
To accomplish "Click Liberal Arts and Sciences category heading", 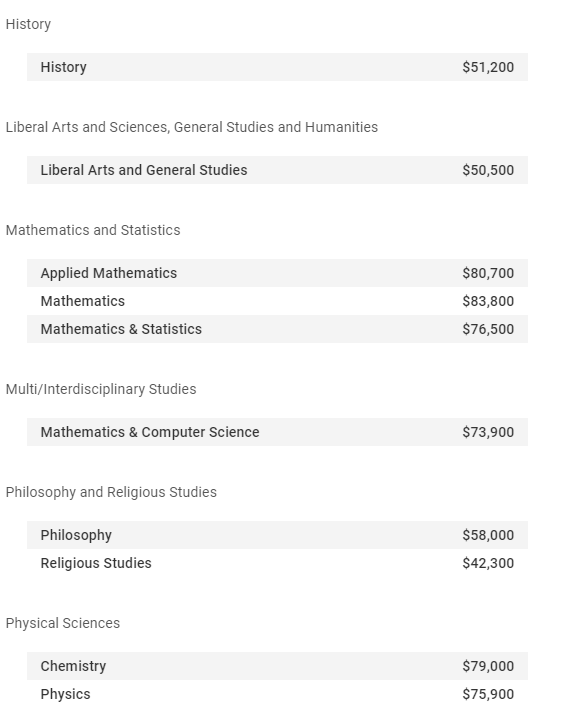I will (192, 127).
